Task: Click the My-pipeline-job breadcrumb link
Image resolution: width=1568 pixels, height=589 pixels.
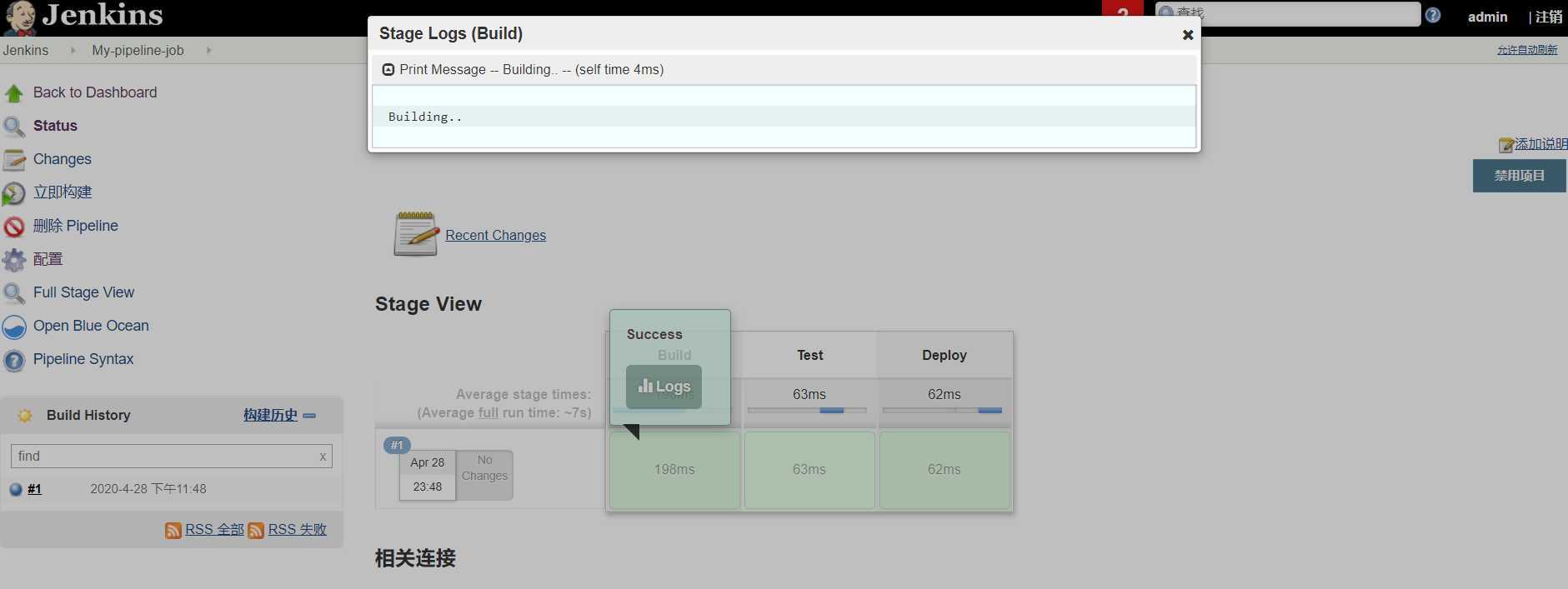Action: pos(138,50)
